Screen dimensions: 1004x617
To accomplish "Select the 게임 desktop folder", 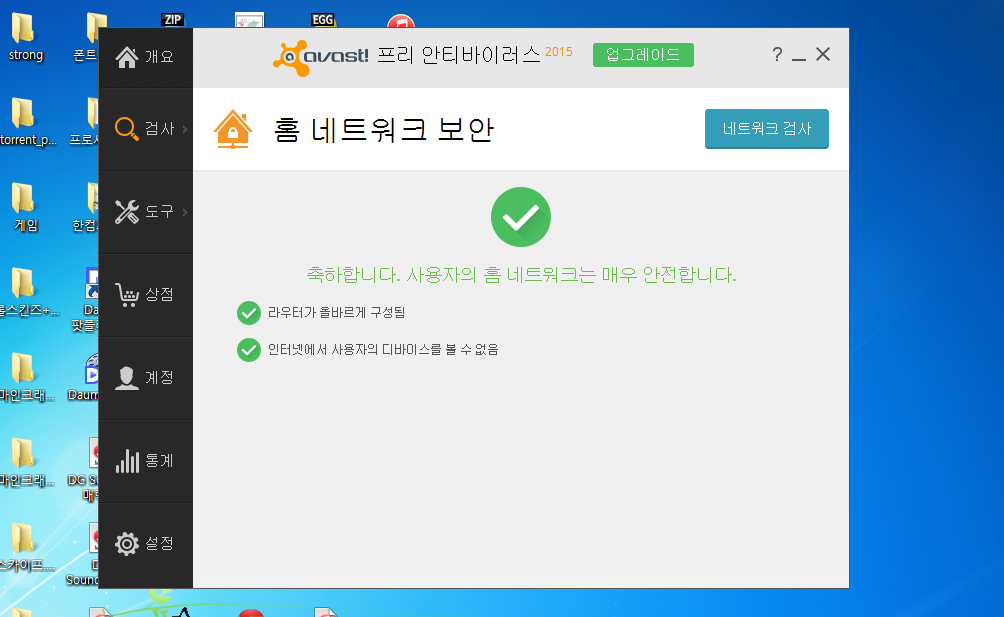I will coord(25,207).
